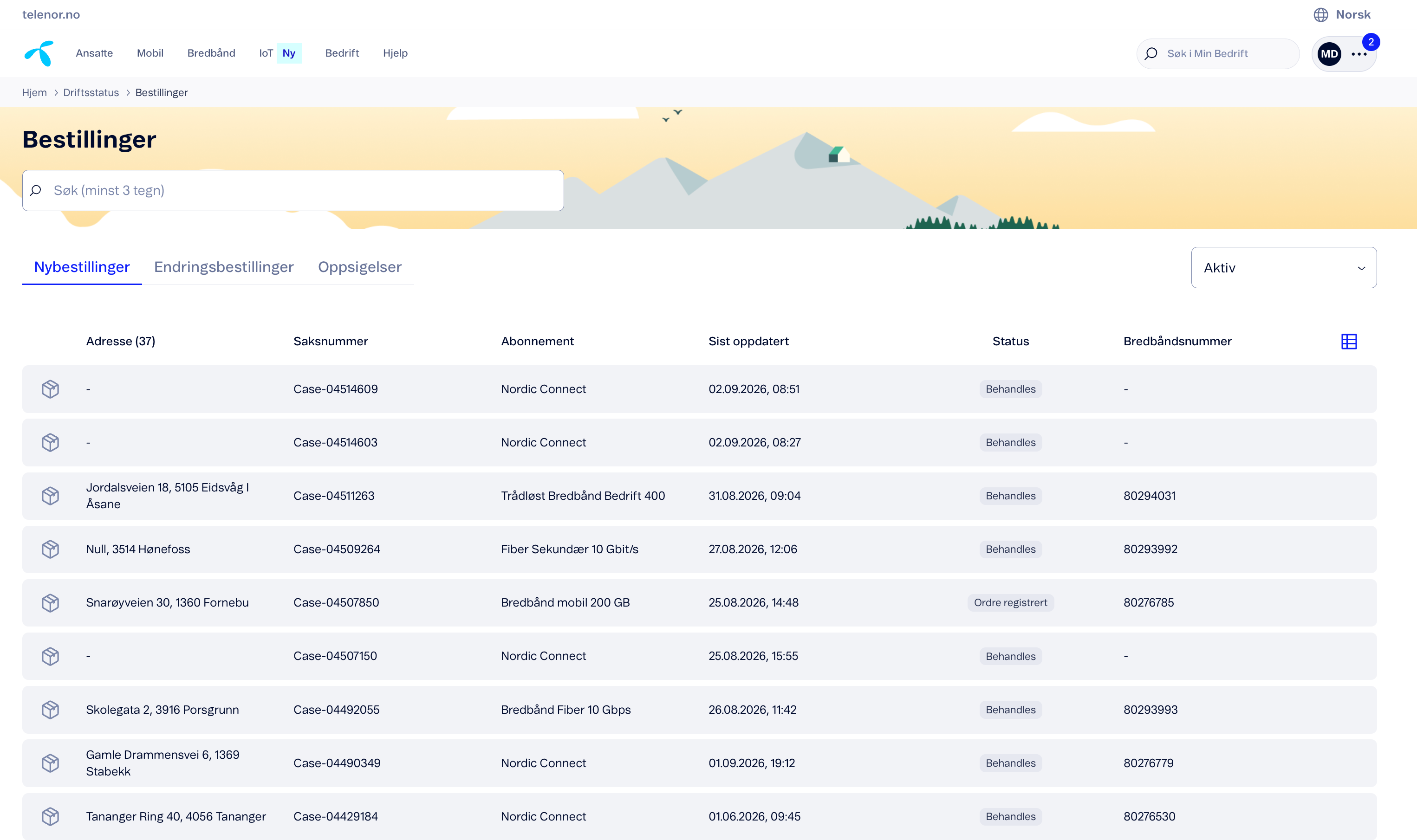
Task: Switch to the Endringsbestillinger tab
Action: click(x=224, y=266)
